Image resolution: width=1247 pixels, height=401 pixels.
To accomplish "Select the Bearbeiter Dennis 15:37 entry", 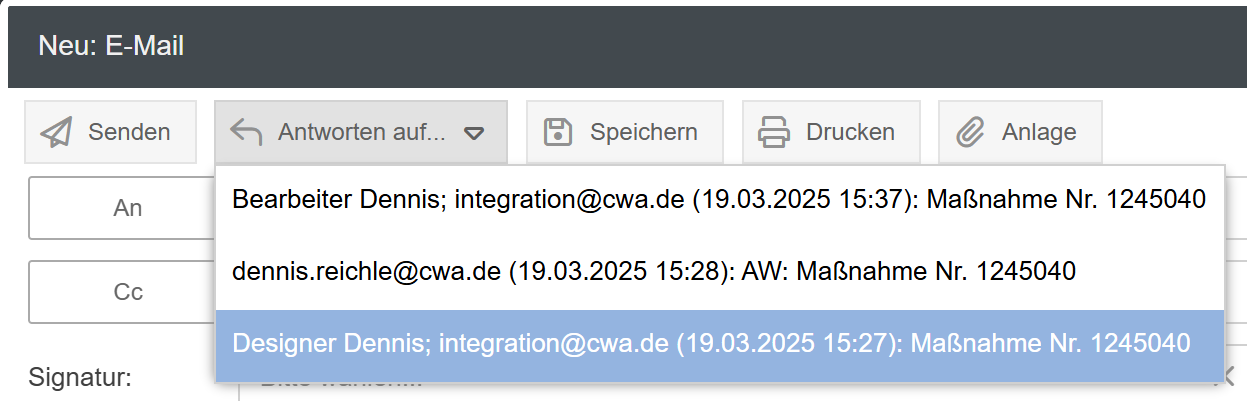I will tap(718, 200).
